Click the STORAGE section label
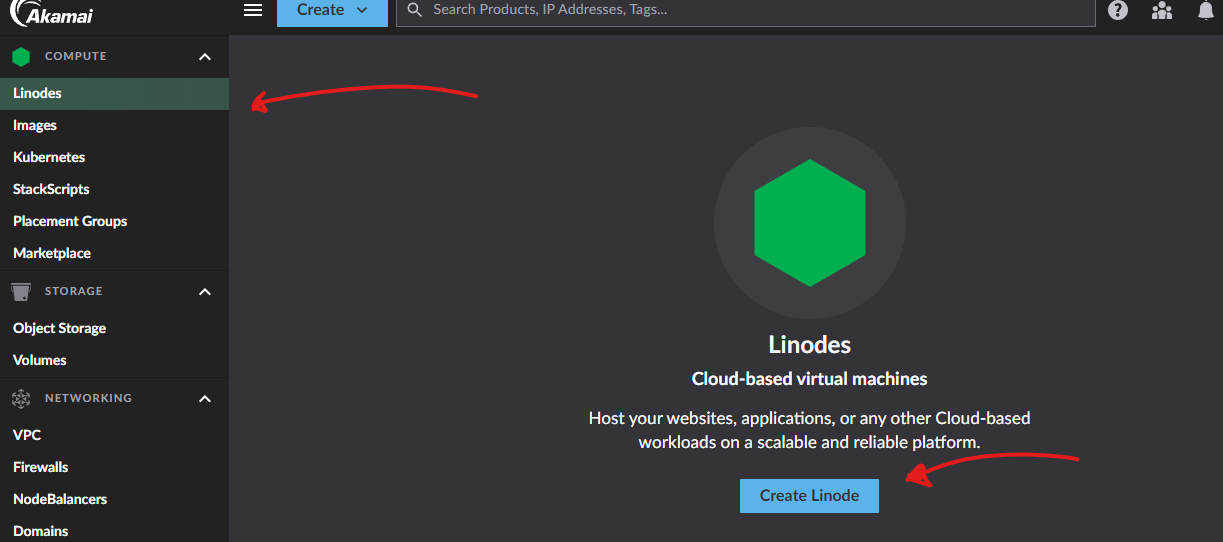 [x=74, y=291]
